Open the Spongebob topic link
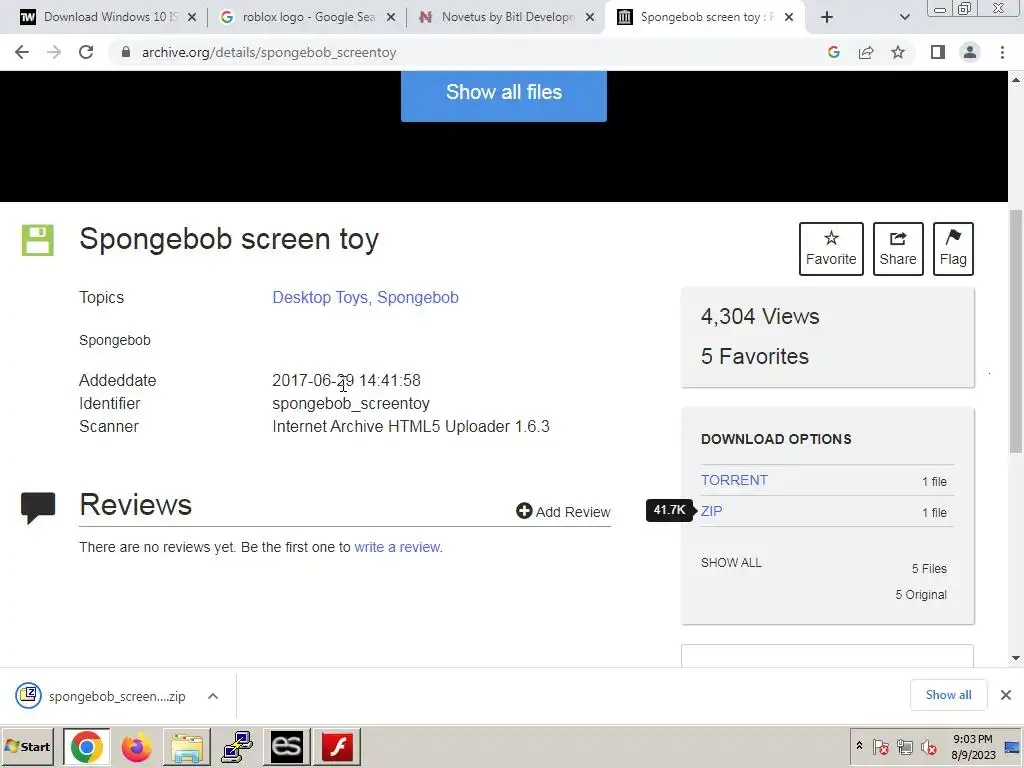This screenshot has width=1024, height=768. [x=418, y=297]
